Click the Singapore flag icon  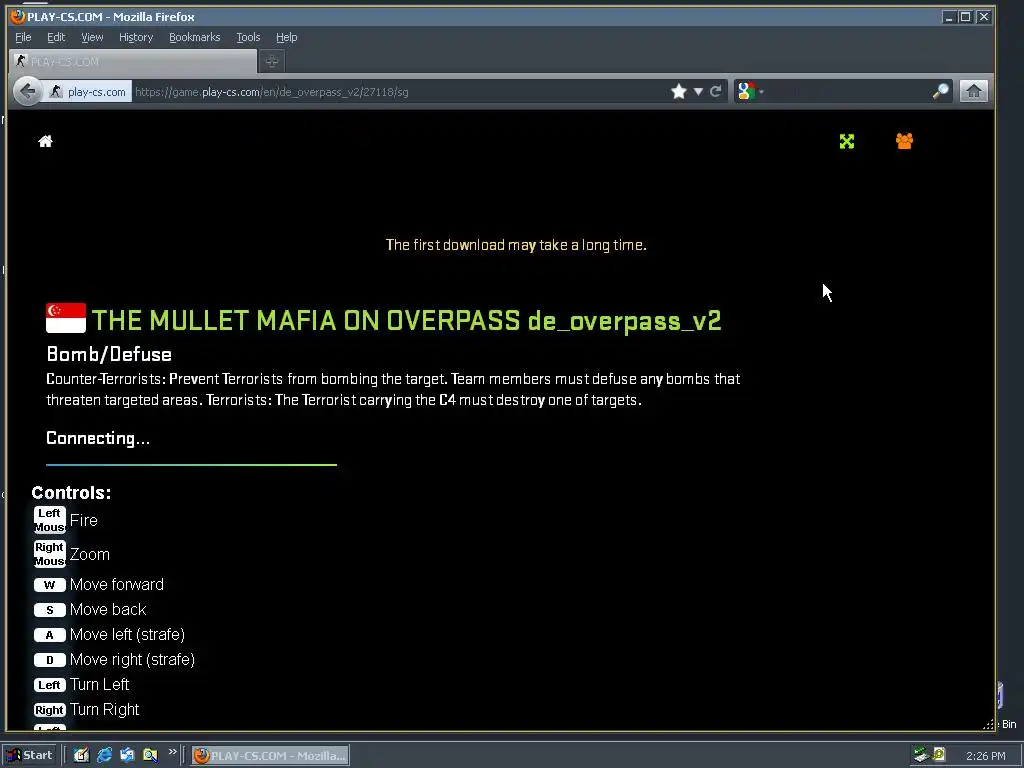(x=66, y=318)
